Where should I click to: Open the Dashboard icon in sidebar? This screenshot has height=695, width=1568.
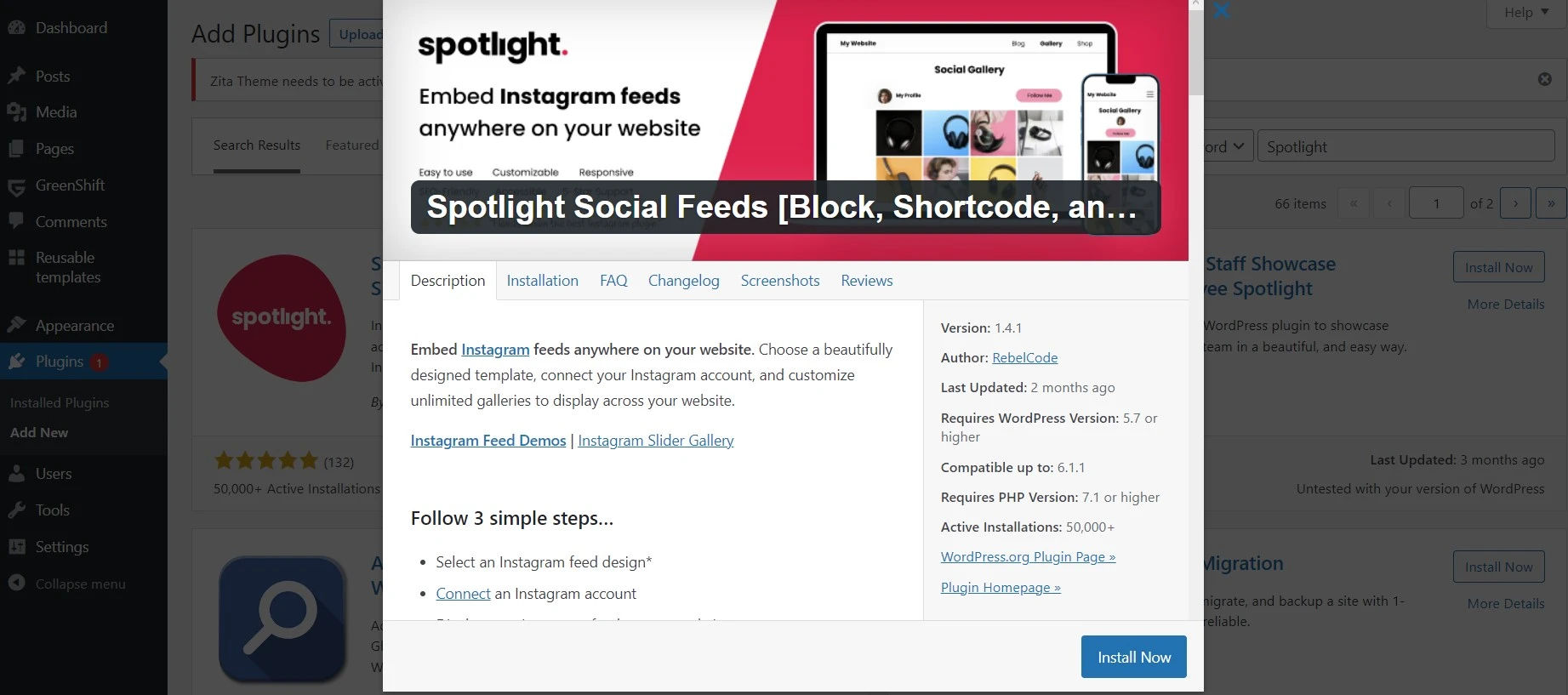16,27
